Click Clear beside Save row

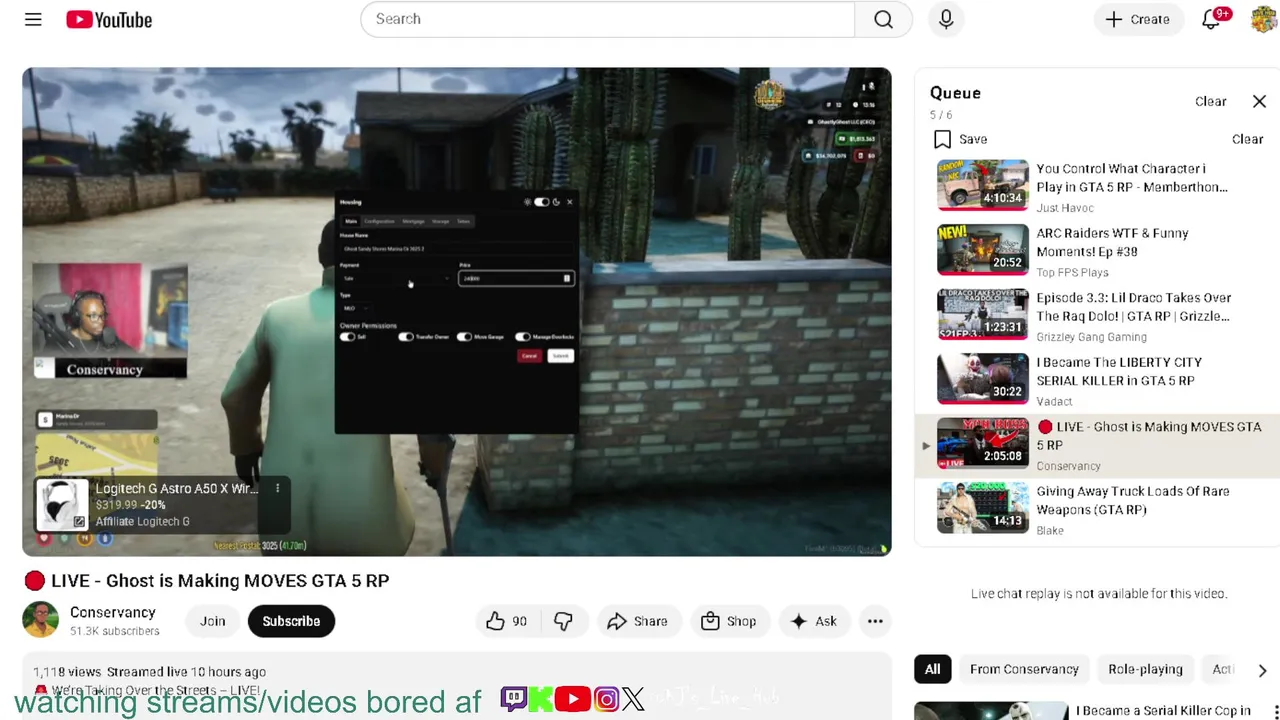(x=1247, y=139)
